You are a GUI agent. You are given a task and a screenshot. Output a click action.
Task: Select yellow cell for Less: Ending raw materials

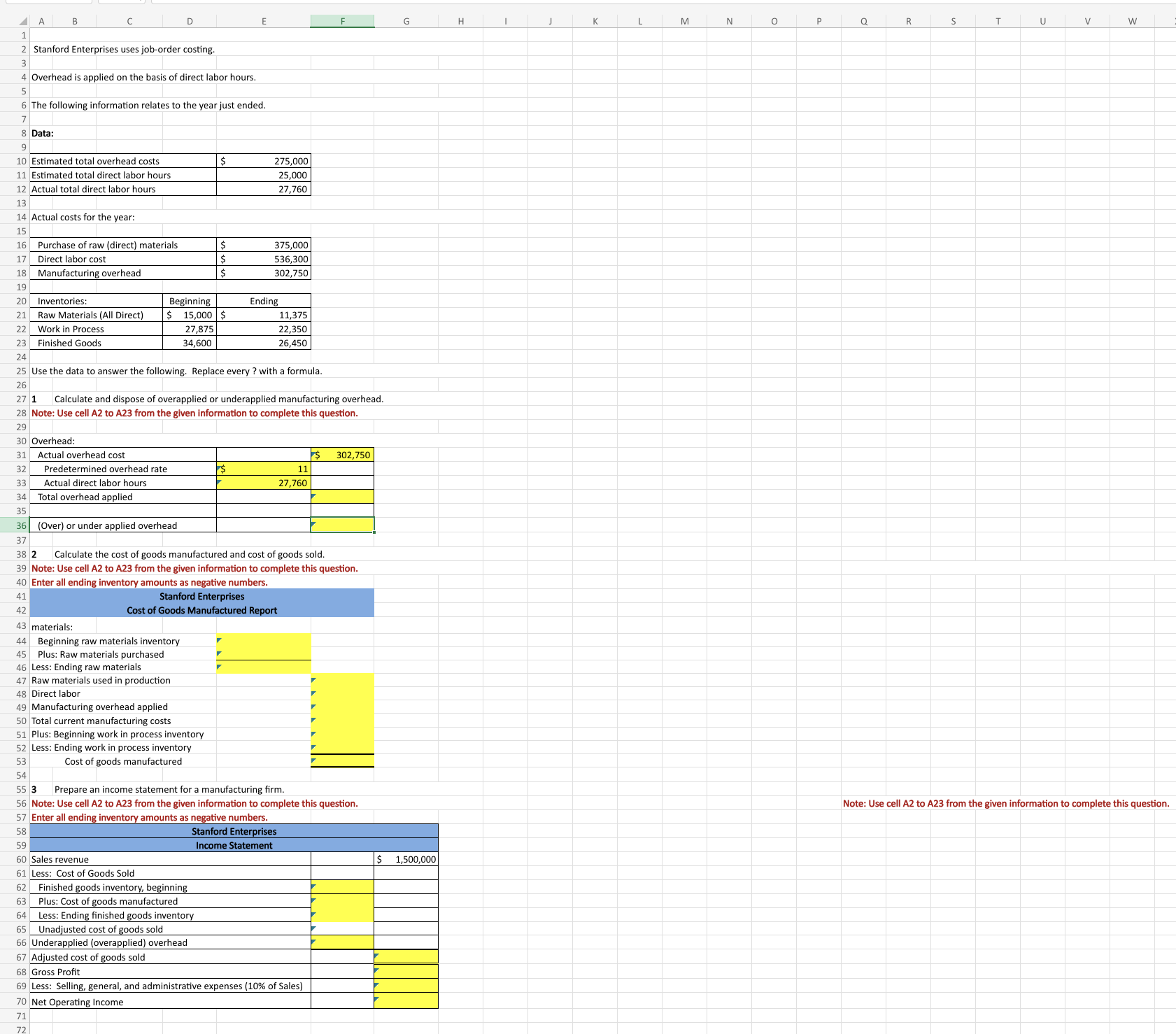(x=264, y=667)
